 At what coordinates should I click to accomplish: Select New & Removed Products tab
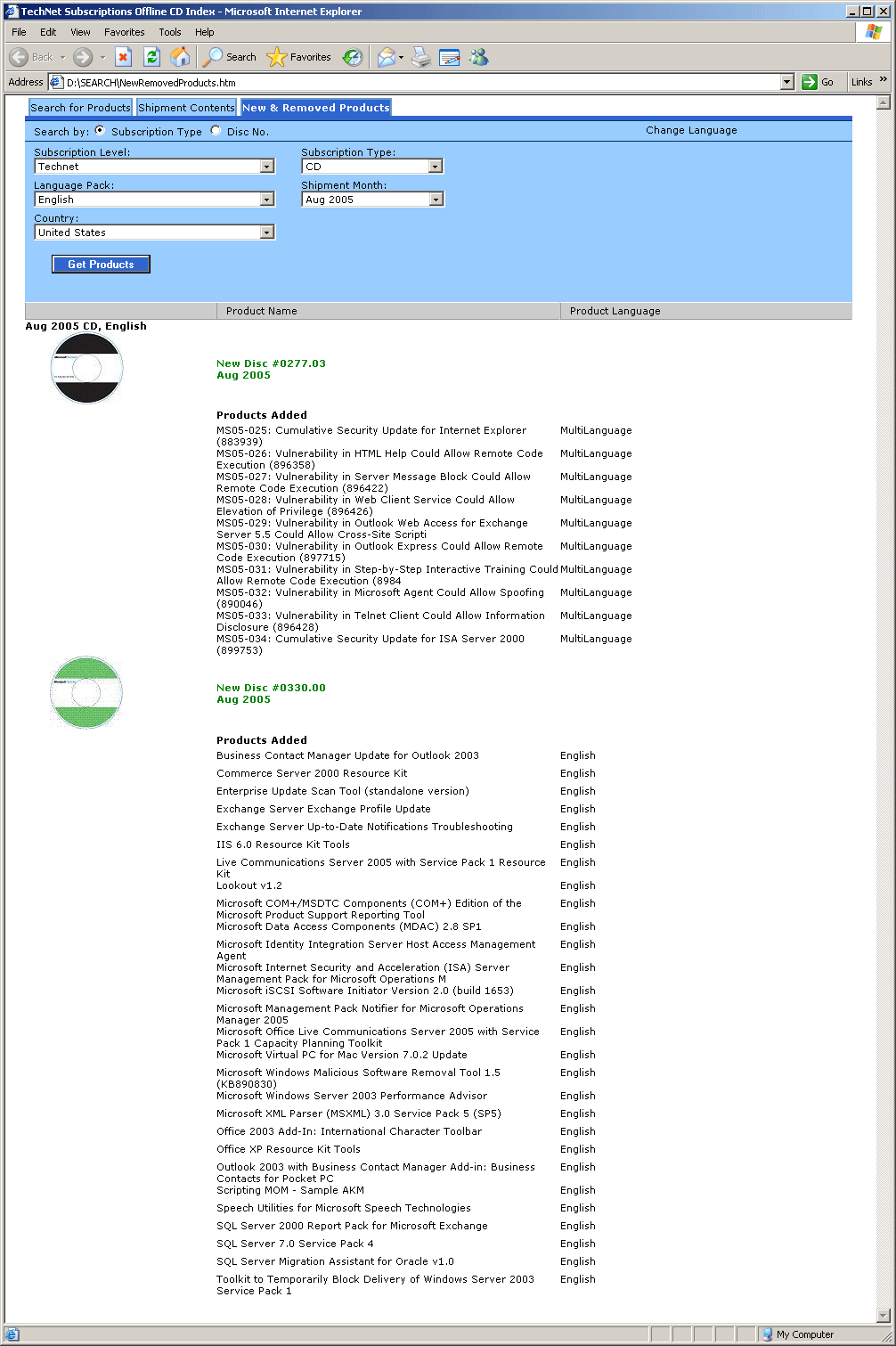click(316, 108)
